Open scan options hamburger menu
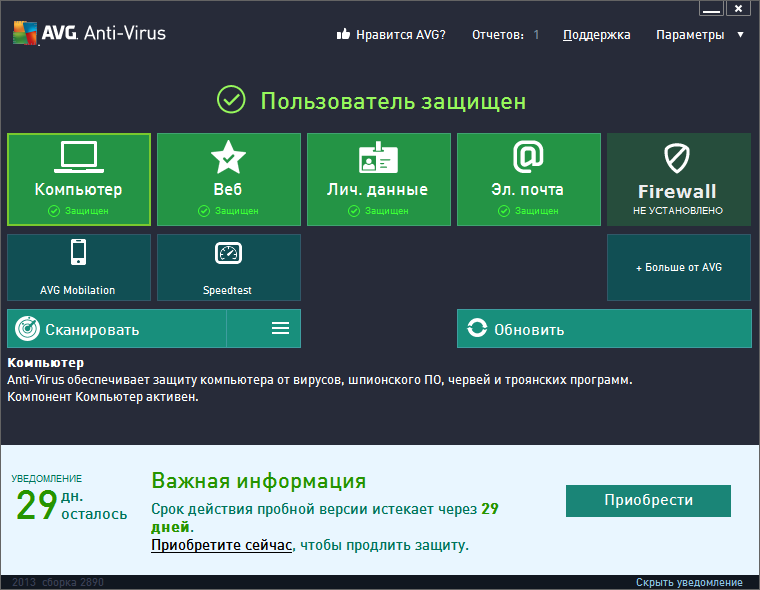Screen dimensions: 760x590 tap(280, 328)
